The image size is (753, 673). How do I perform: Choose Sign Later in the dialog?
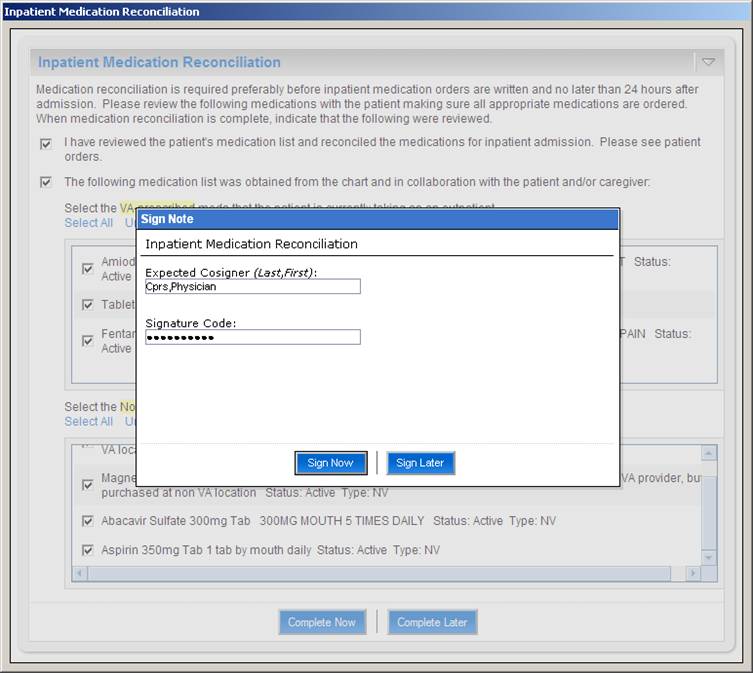click(420, 463)
